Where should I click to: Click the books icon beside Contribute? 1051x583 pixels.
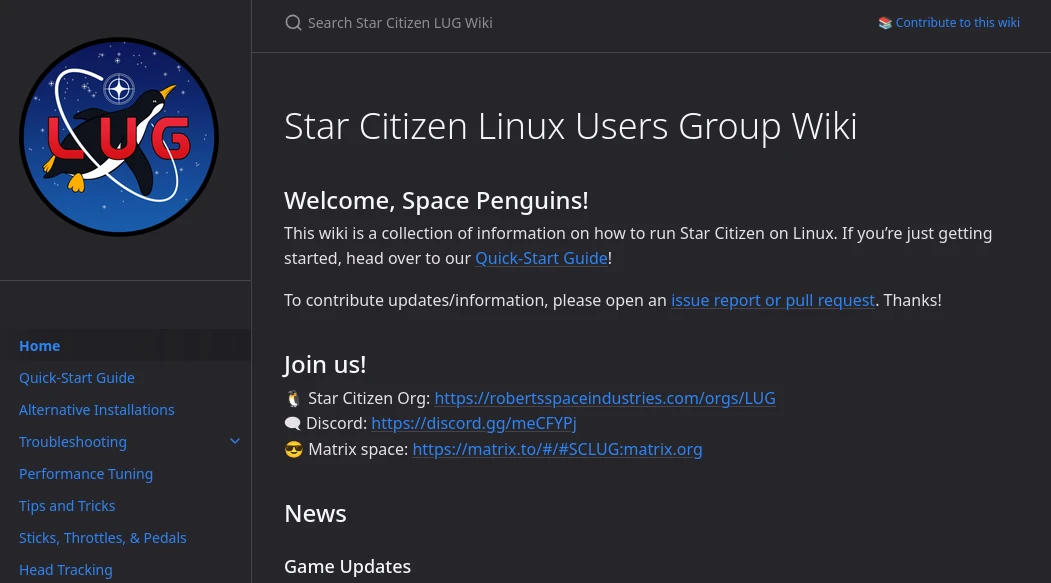point(885,23)
